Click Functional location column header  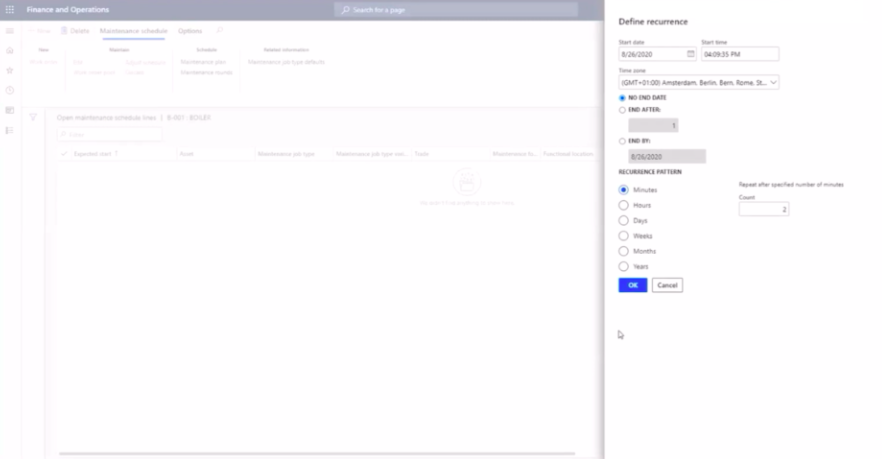[568, 154]
